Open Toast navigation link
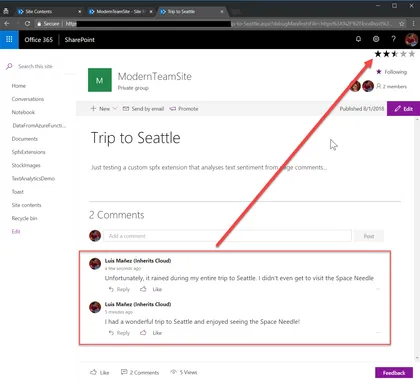Image resolution: width=420 pixels, height=382 pixels. 18,192
